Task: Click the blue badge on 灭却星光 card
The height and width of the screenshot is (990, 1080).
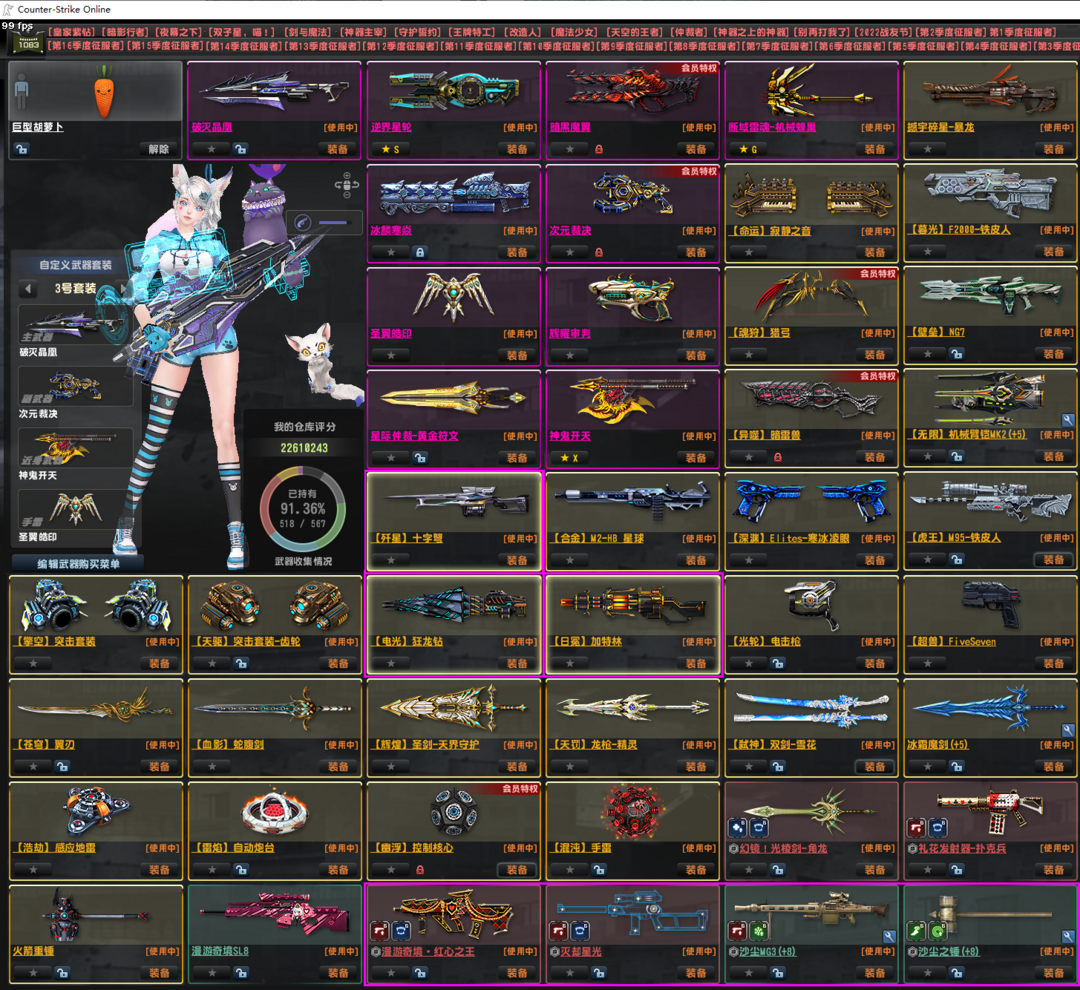Action: [580, 931]
